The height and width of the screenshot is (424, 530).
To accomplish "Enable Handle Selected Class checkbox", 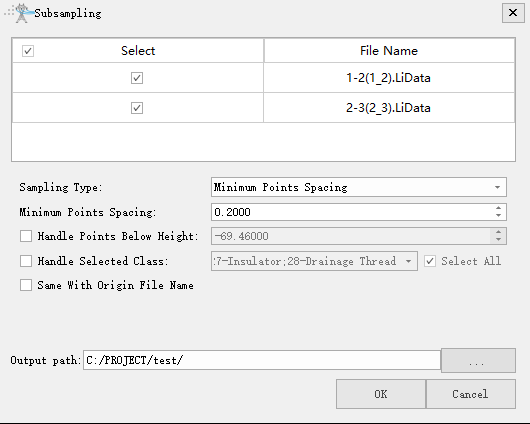I will tap(26, 261).
